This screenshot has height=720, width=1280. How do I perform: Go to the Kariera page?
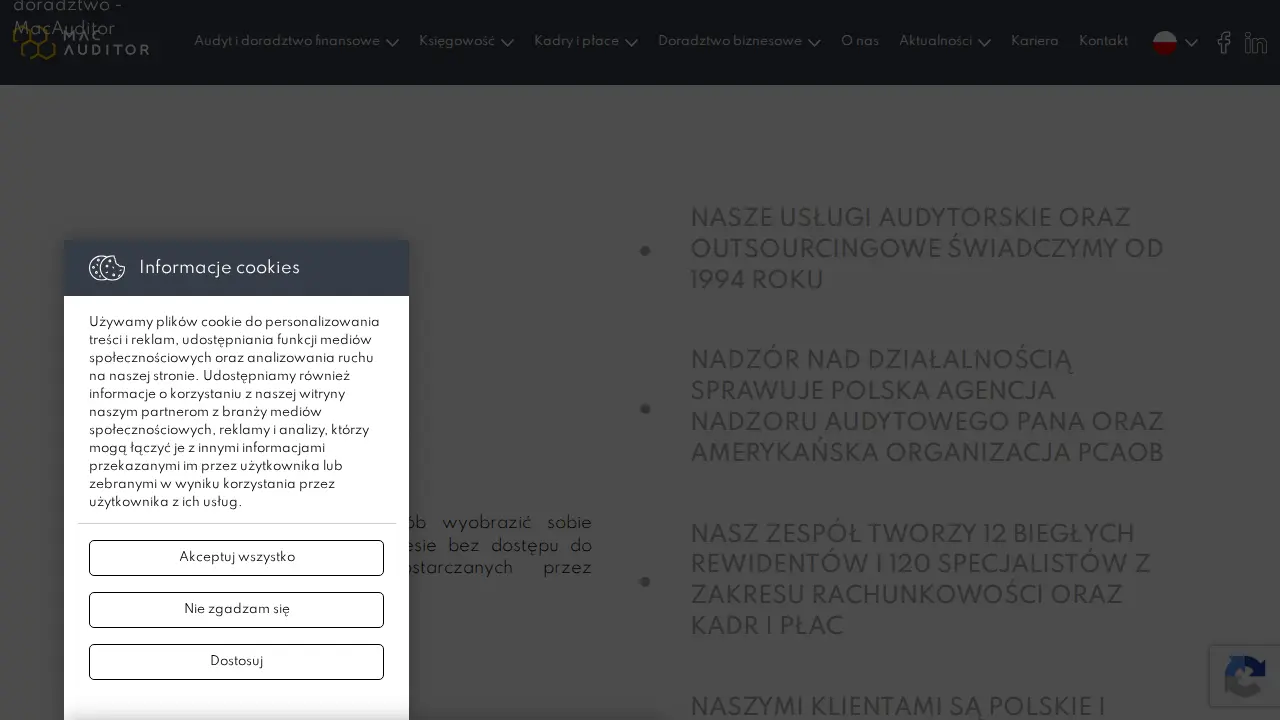click(1034, 41)
